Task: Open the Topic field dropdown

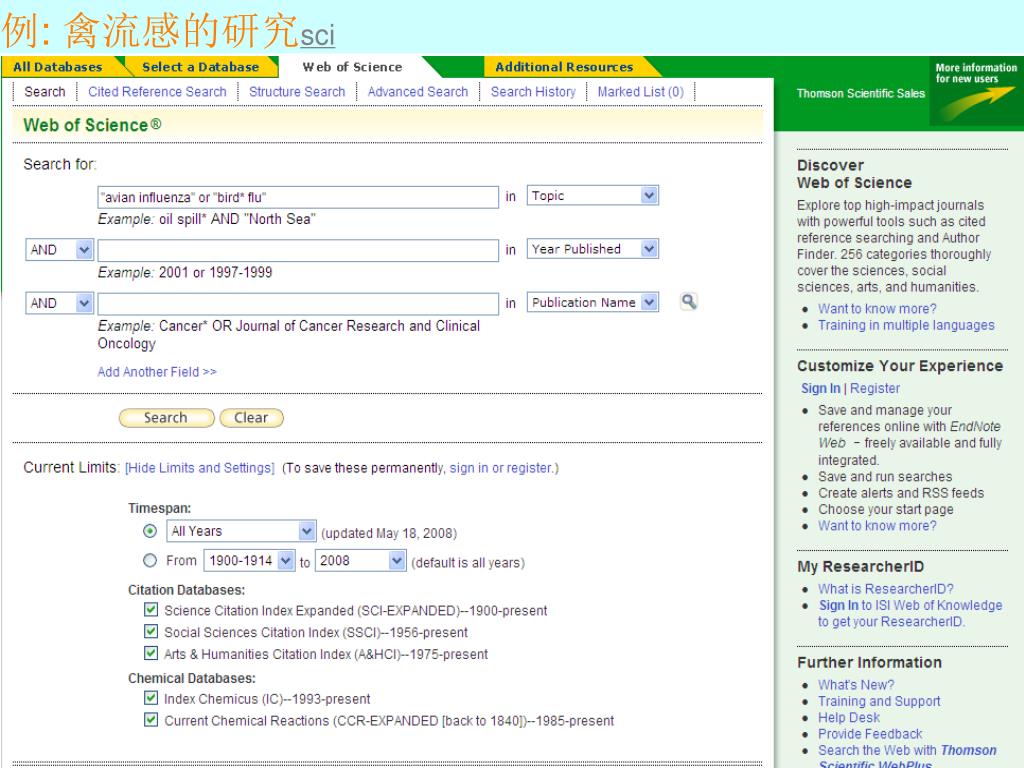Action: pos(592,195)
